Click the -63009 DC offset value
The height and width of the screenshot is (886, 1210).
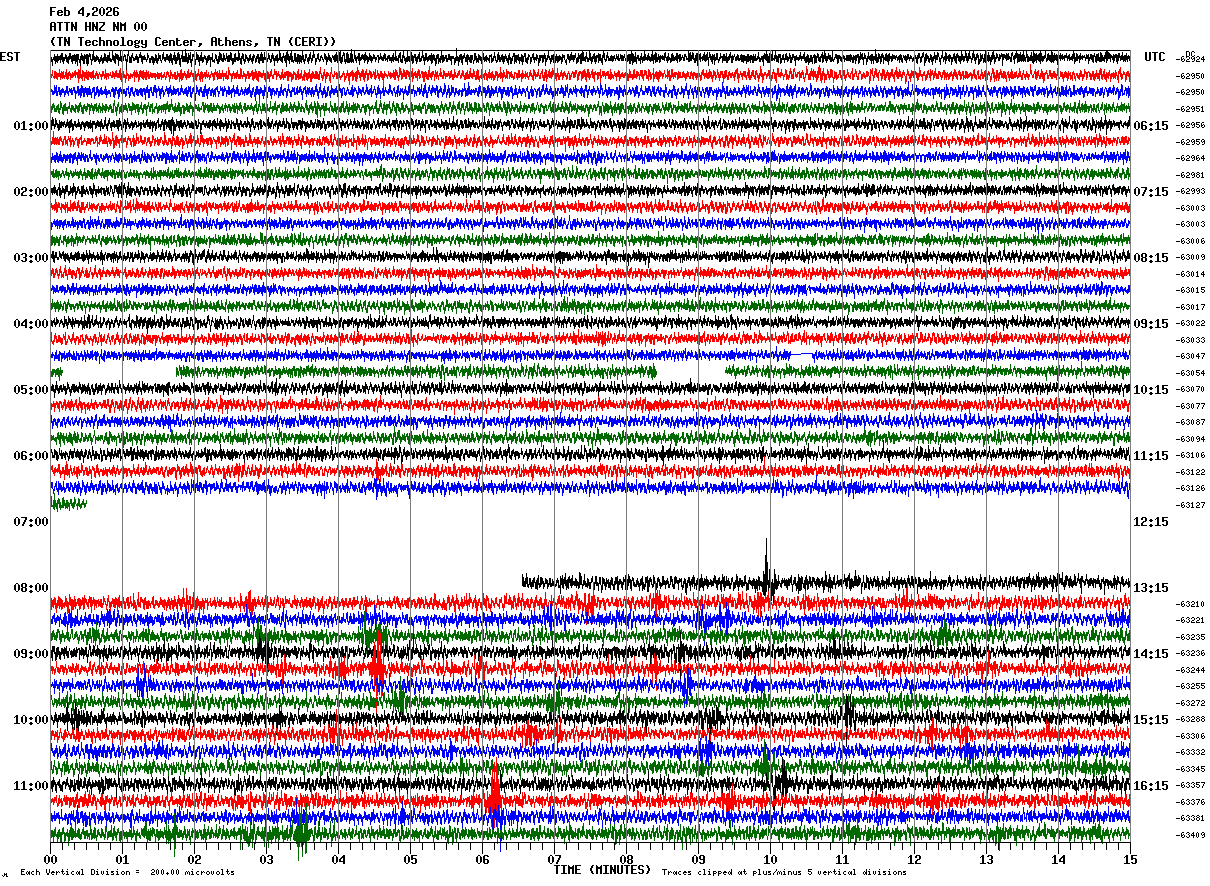click(1191, 257)
